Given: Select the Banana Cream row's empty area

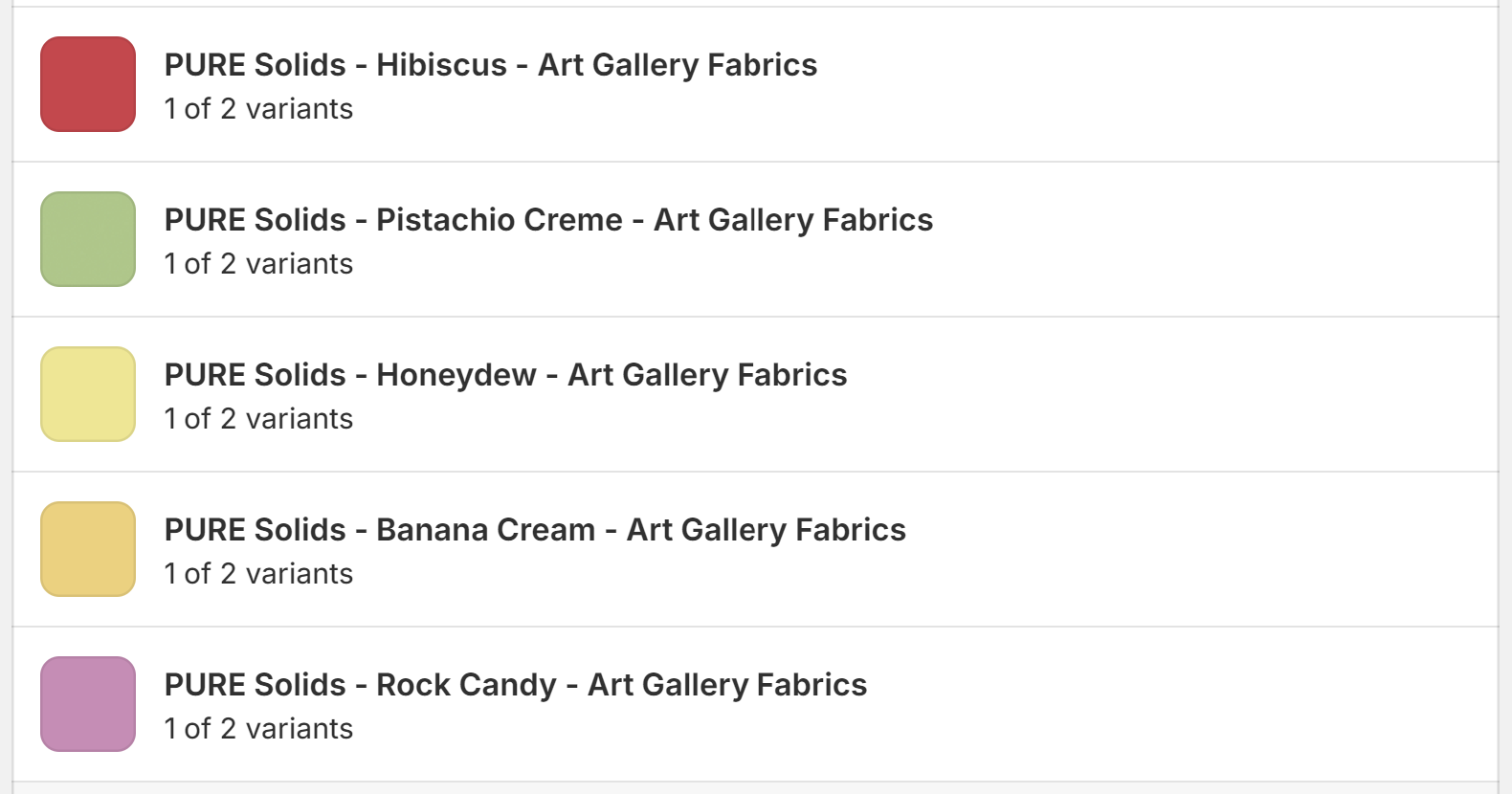Looking at the screenshot, I should click(1196, 549).
